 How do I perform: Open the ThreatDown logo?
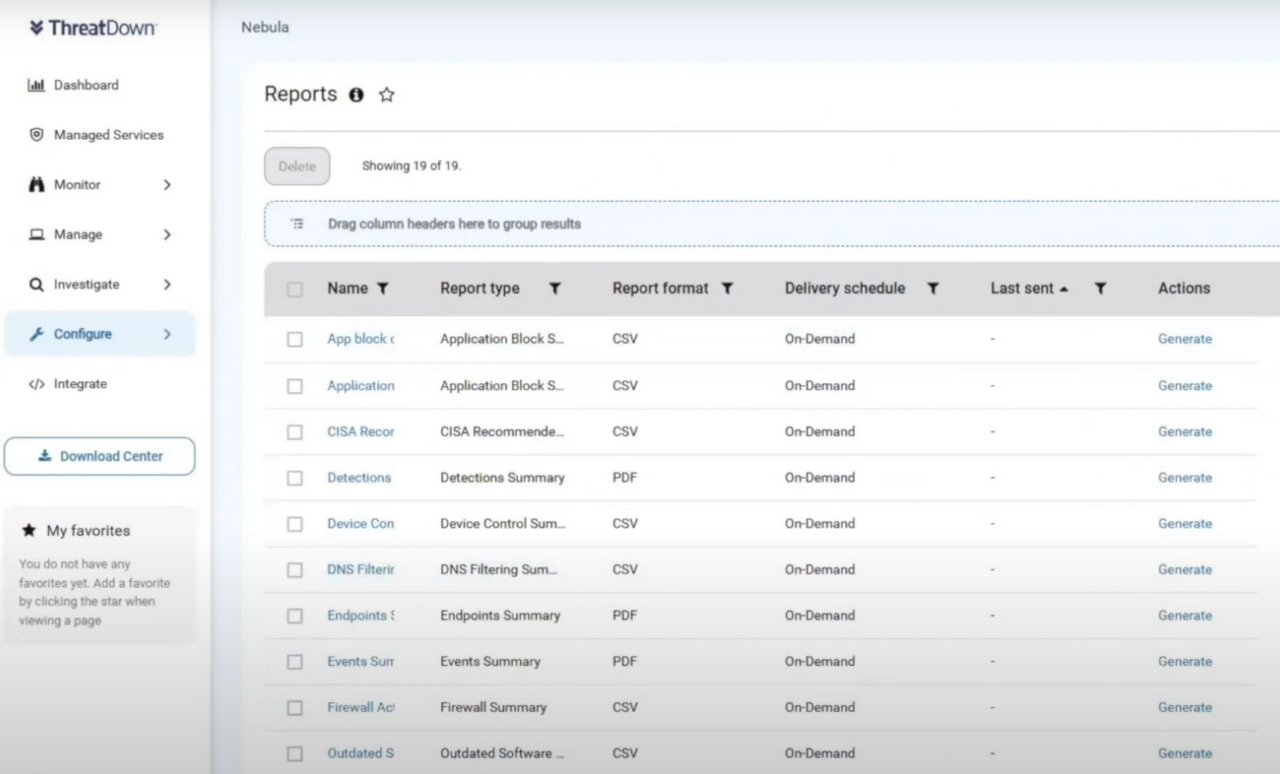tap(92, 28)
